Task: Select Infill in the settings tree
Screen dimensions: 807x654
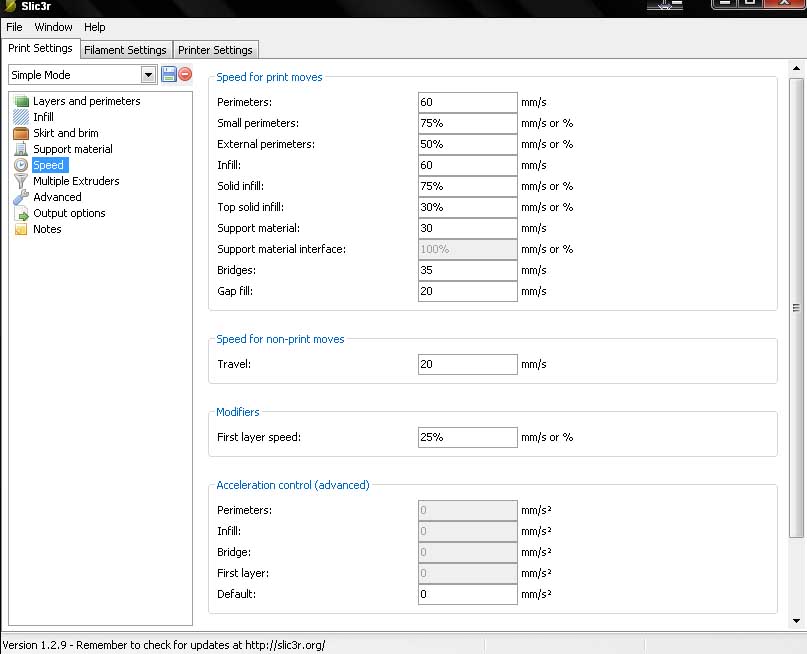Action: [x=44, y=117]
